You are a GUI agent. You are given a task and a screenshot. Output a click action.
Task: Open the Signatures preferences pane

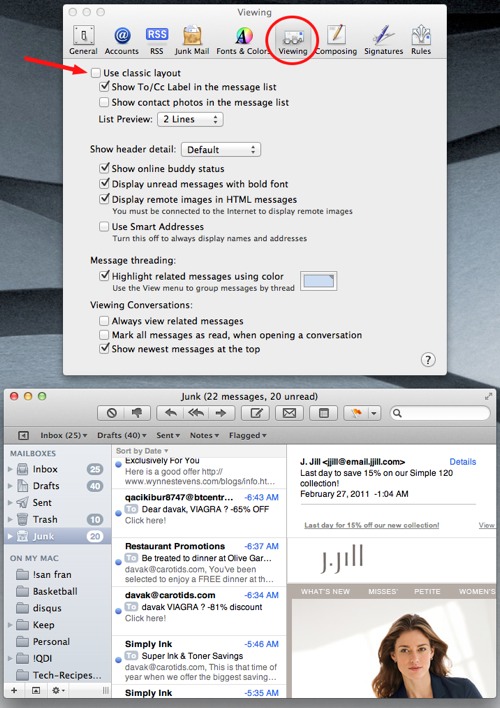(x=383, y=40)
